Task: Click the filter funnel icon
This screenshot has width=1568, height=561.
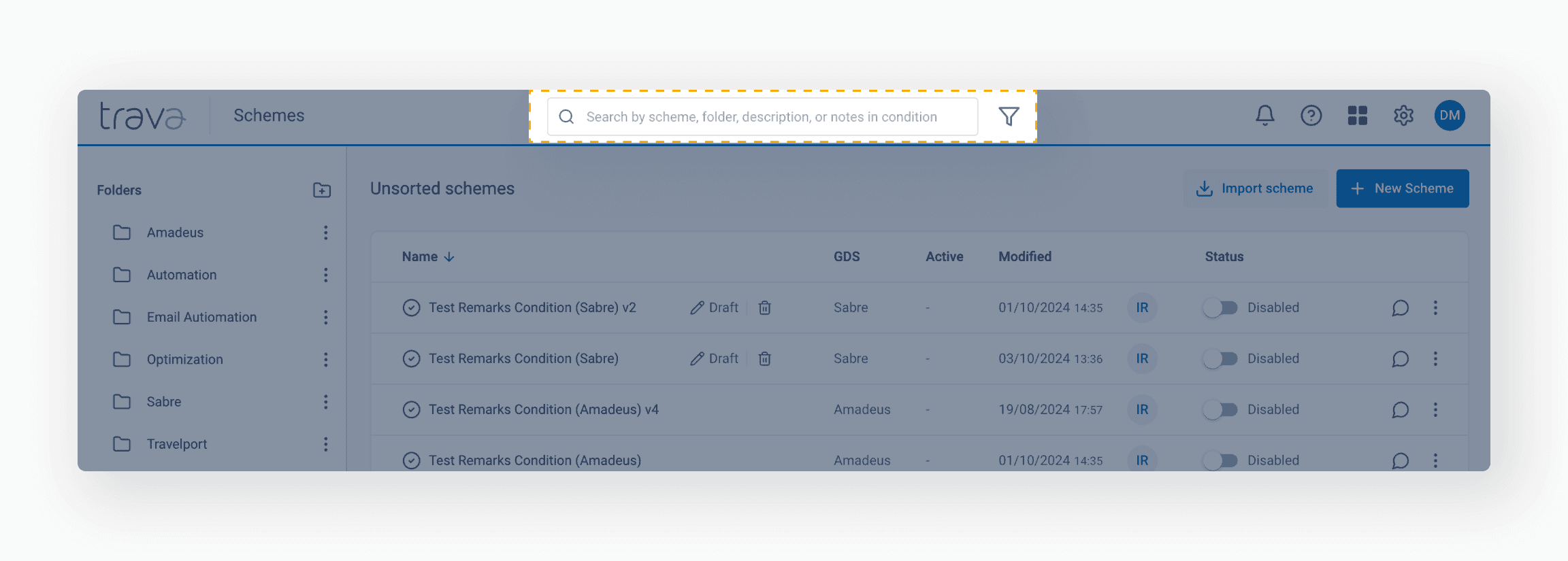Action: point(1009,116)
